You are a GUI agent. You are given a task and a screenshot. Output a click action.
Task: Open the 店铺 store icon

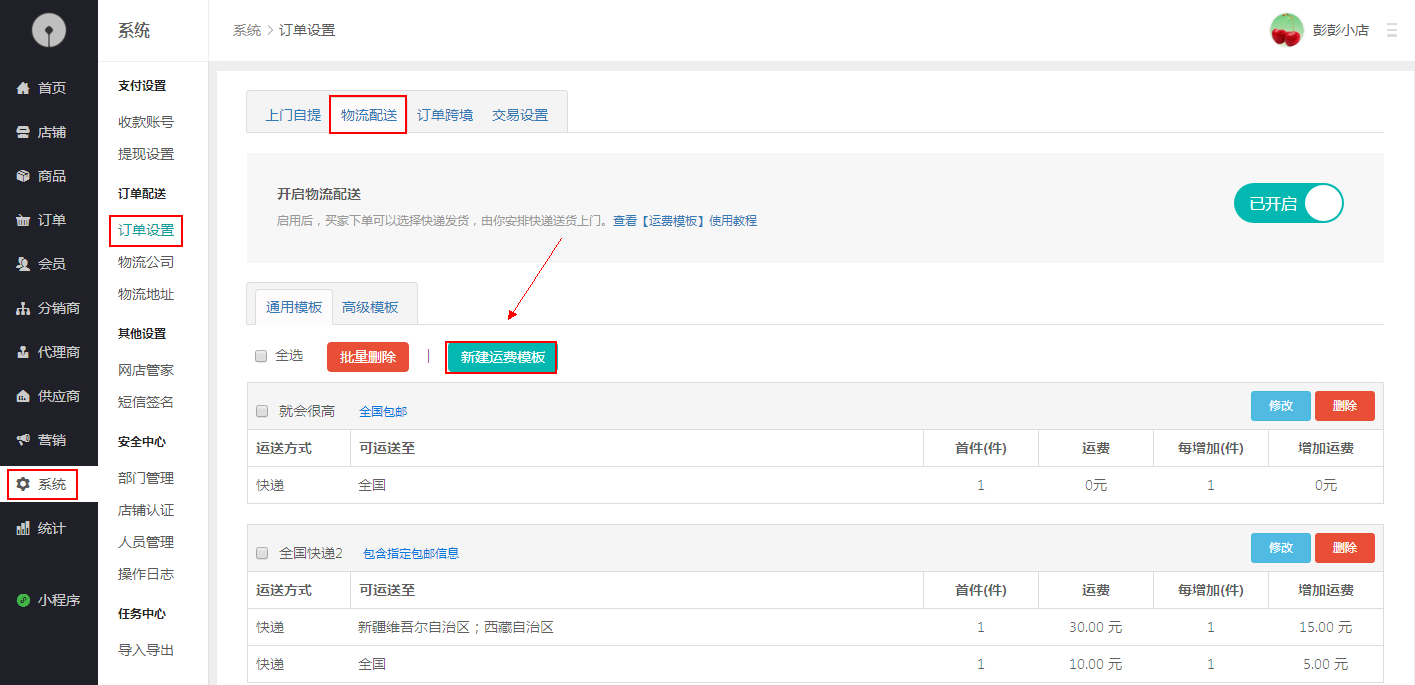click(23, 132)
